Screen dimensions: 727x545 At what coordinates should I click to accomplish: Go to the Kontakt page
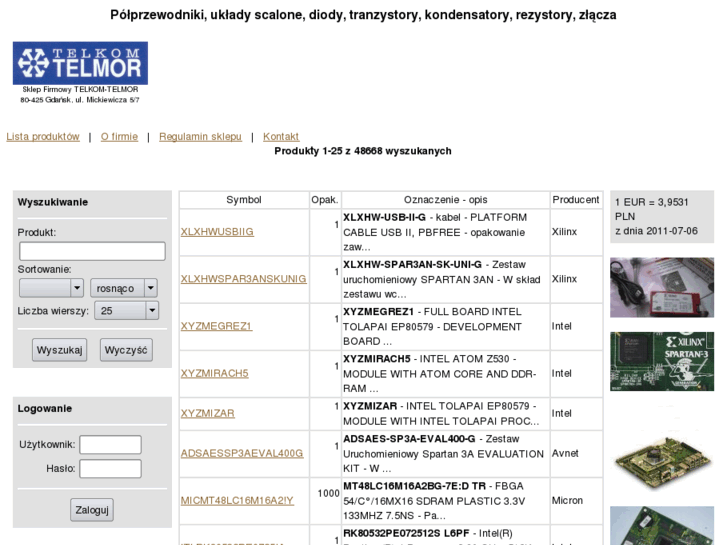(x=281, y=137)
